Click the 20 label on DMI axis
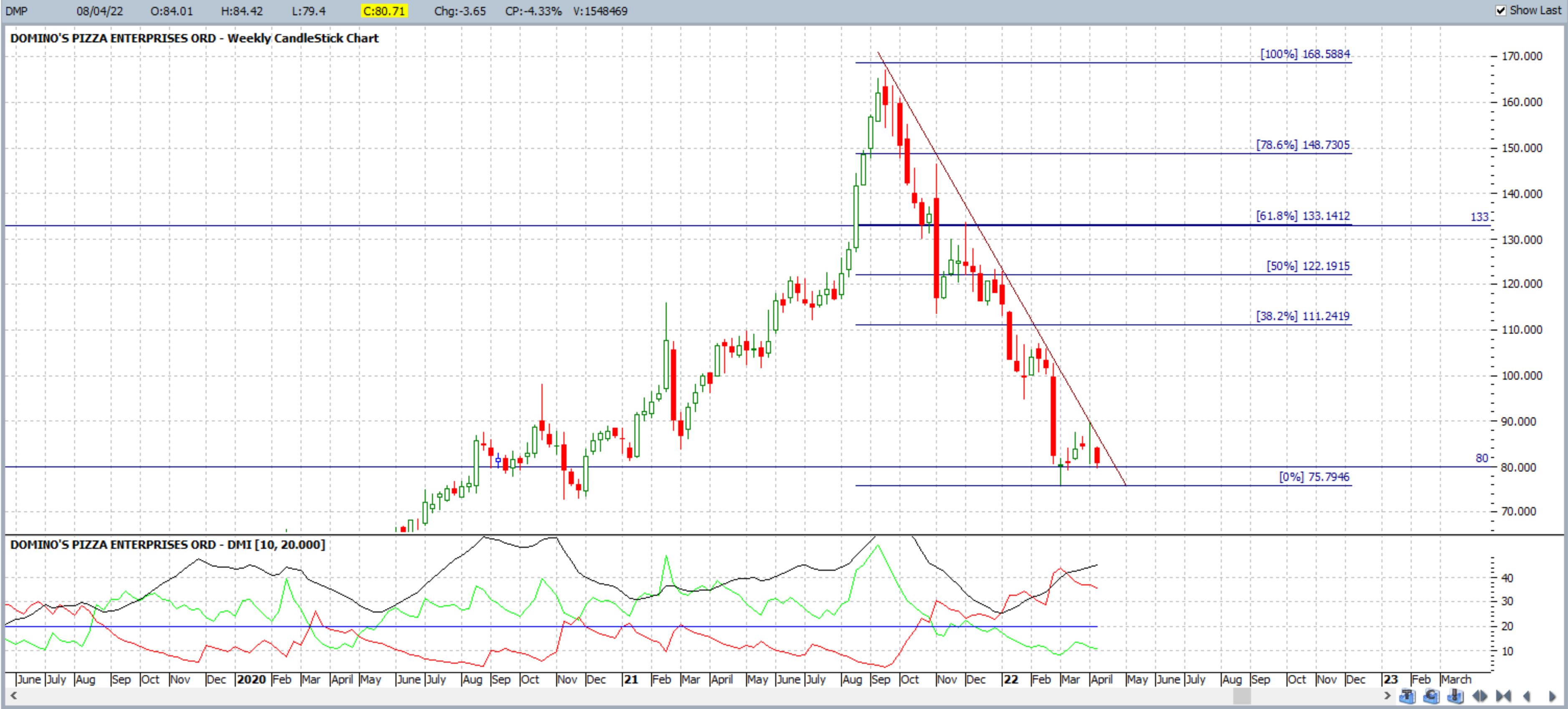Viewport: 1568px width, 709px height. coord(1507,626)
